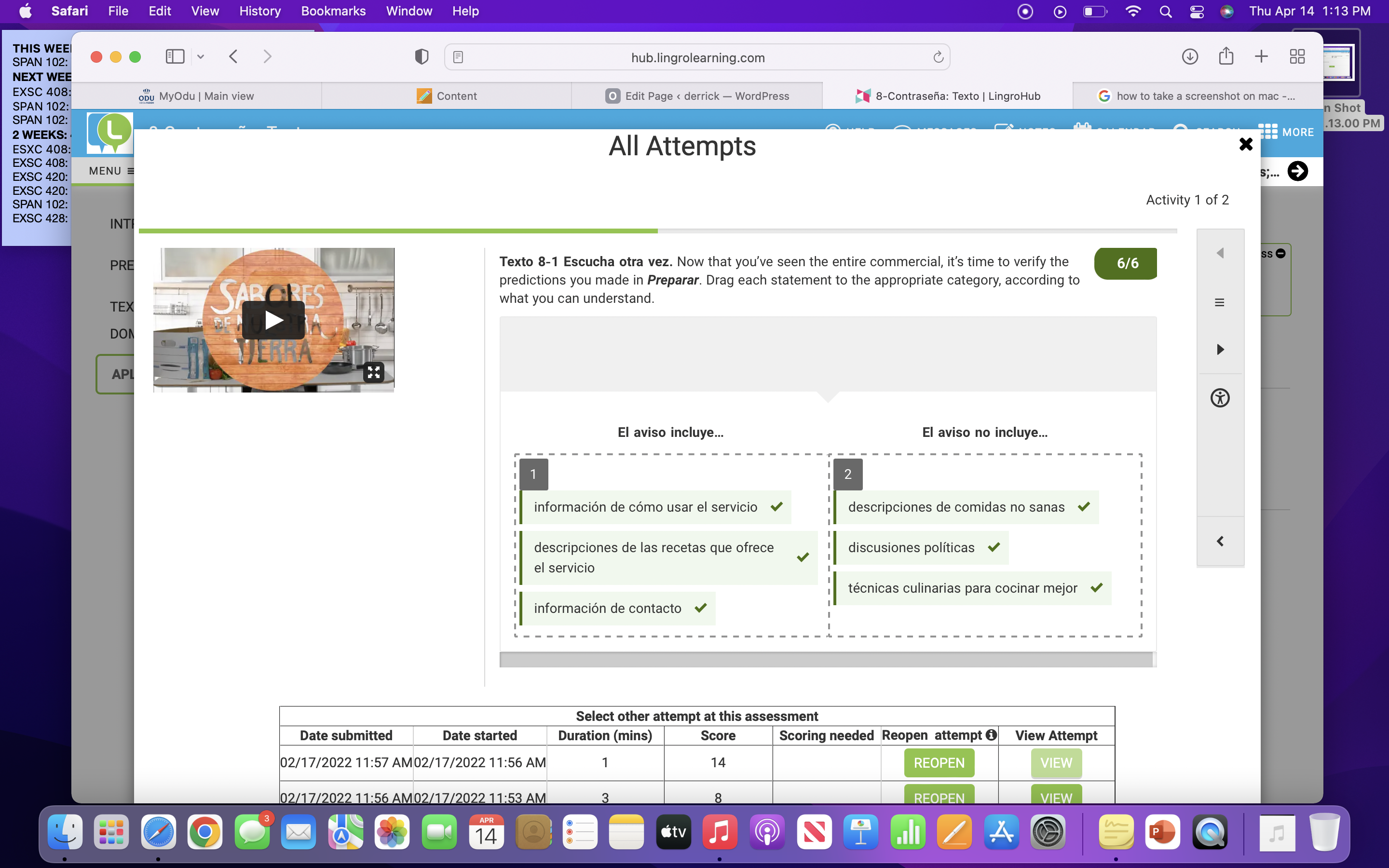Open a new Safari tab
Image resolution: width=1389 pixels, height=868 pixels.
click(x=1261, y=56)
